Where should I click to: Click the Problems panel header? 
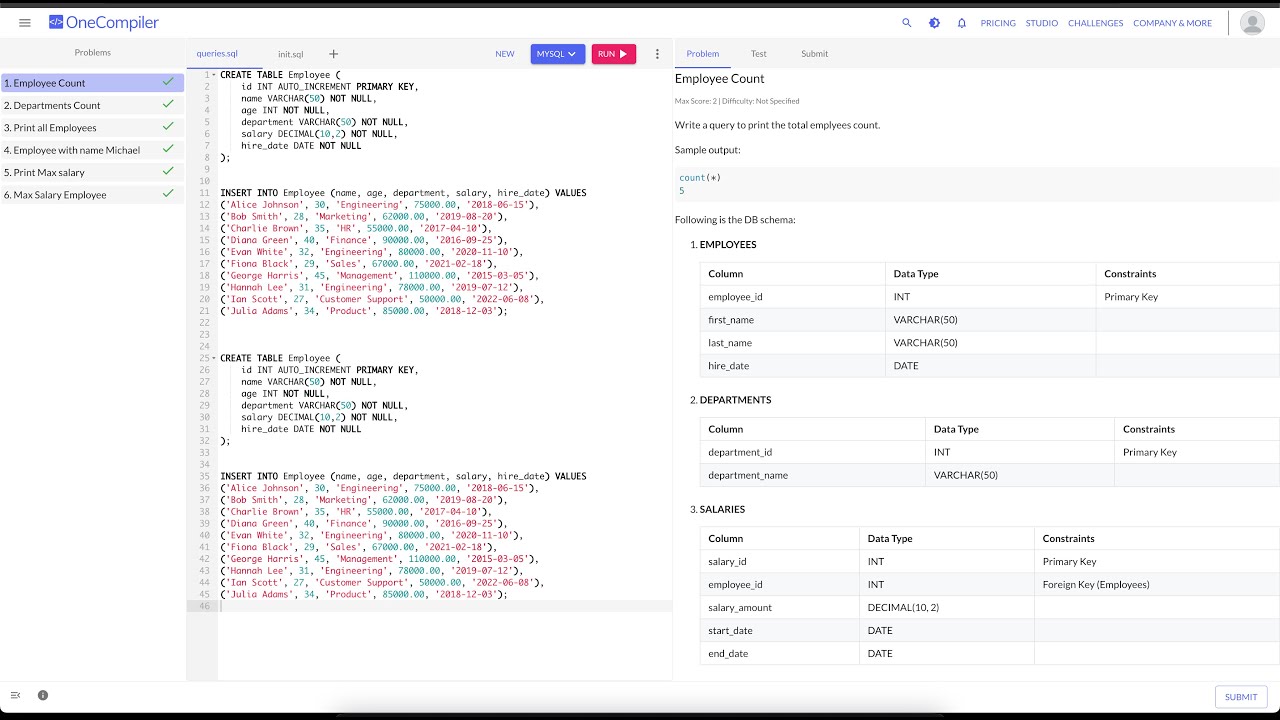93,53
